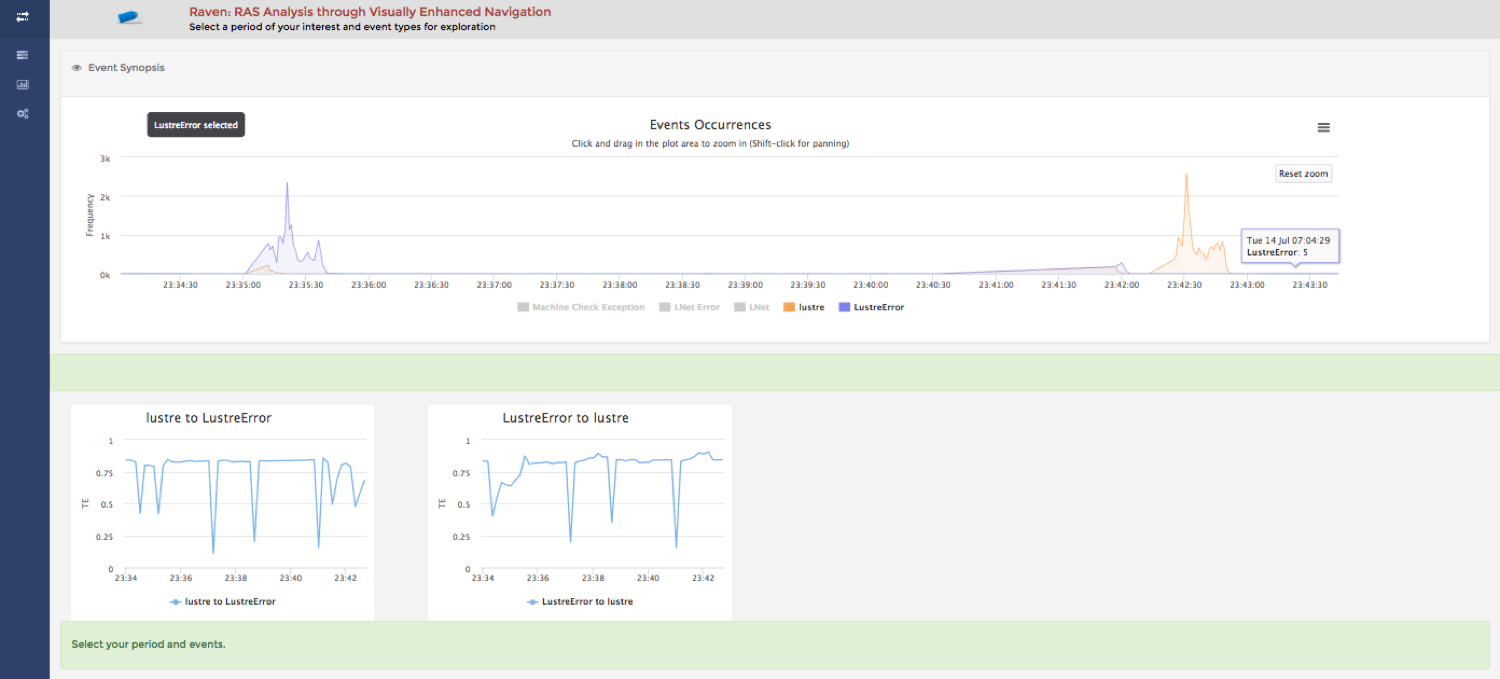This screenshot has width=1500, height=679.
Task: Click the orange lustre legend color box
Action: pos(789,307)
